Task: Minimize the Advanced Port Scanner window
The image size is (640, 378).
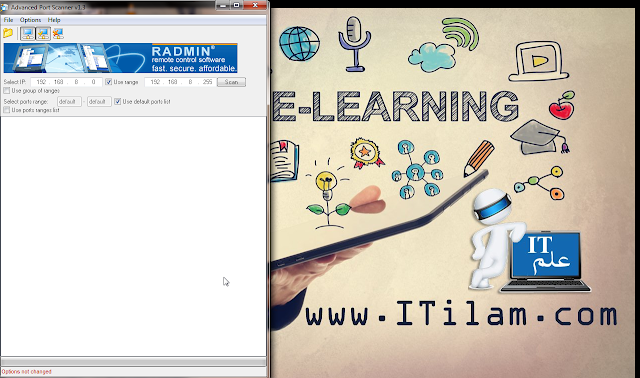Action: [x=222, y=5]
